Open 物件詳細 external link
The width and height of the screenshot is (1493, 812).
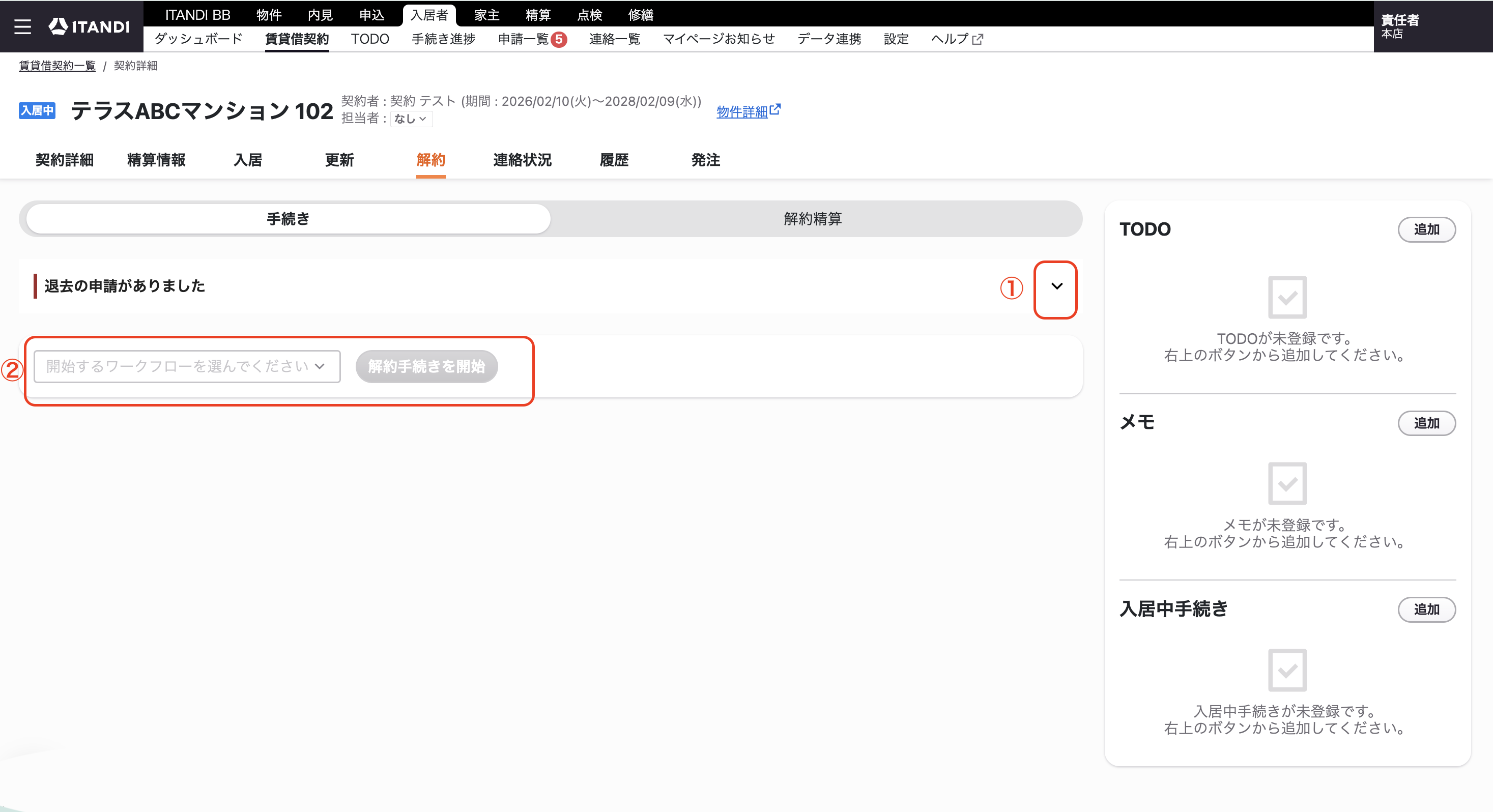click(x=748, y=111)
